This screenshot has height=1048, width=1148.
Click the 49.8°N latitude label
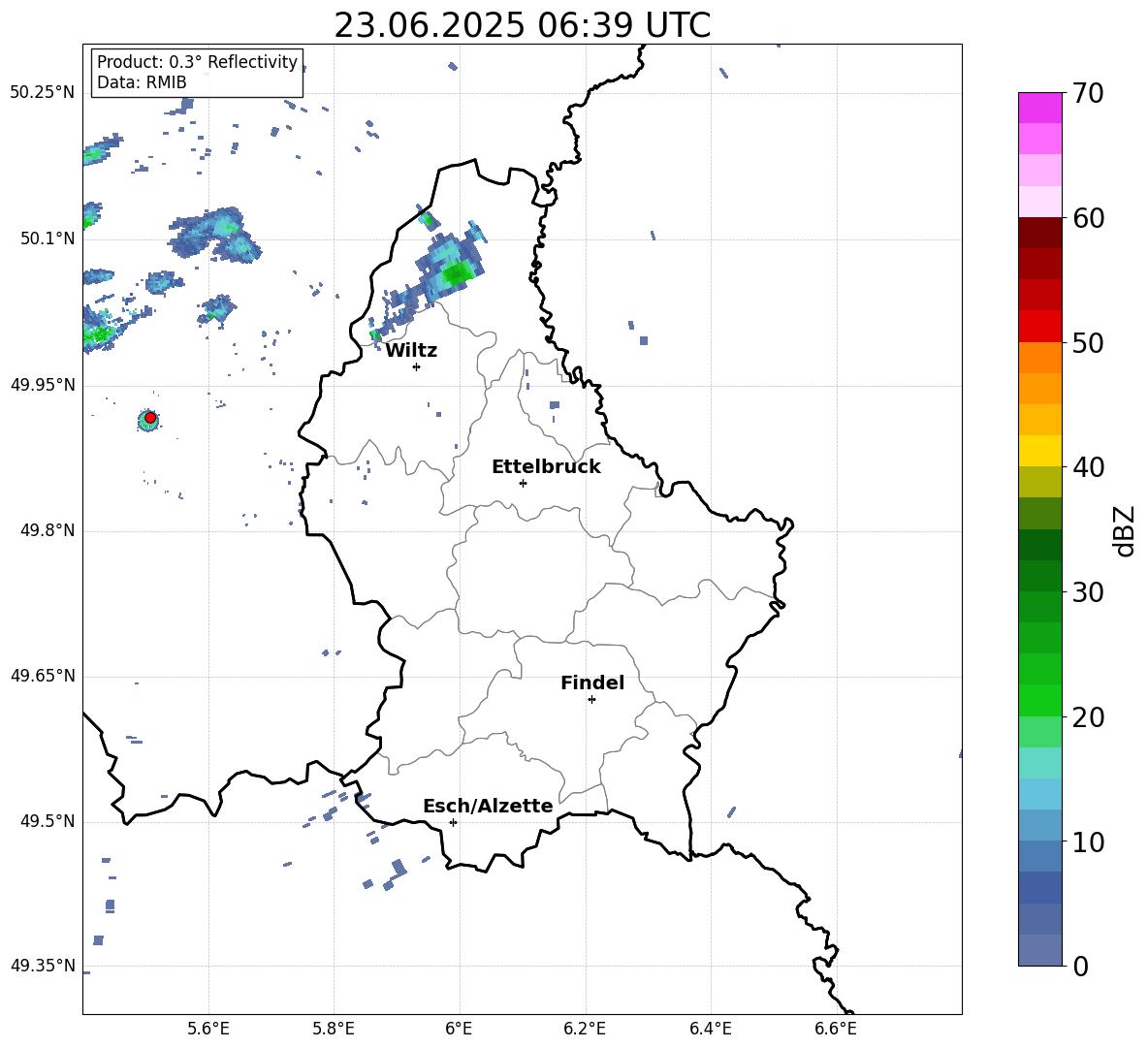[x=48, y=530]
